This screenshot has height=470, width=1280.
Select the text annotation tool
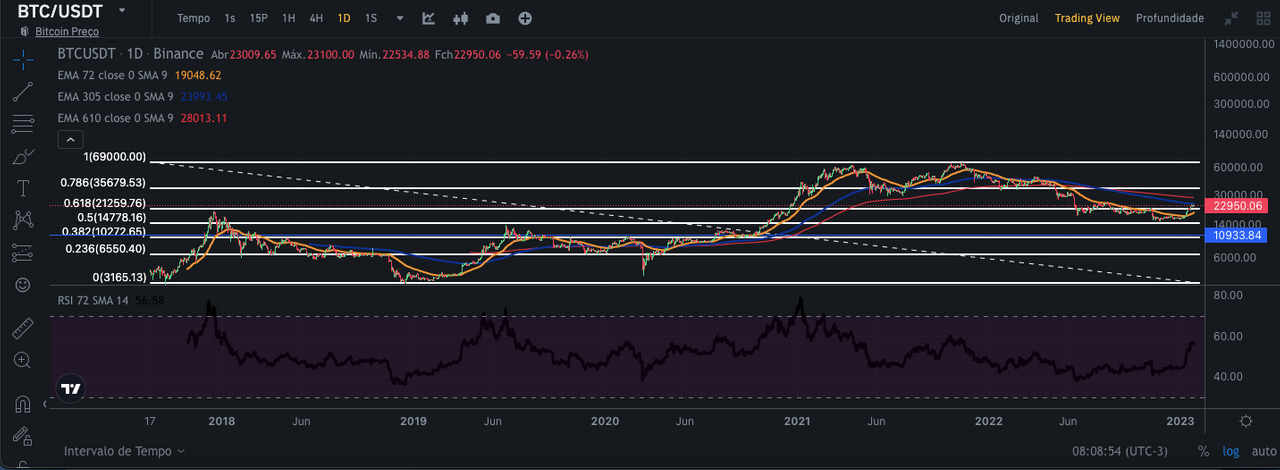point(22,188)
